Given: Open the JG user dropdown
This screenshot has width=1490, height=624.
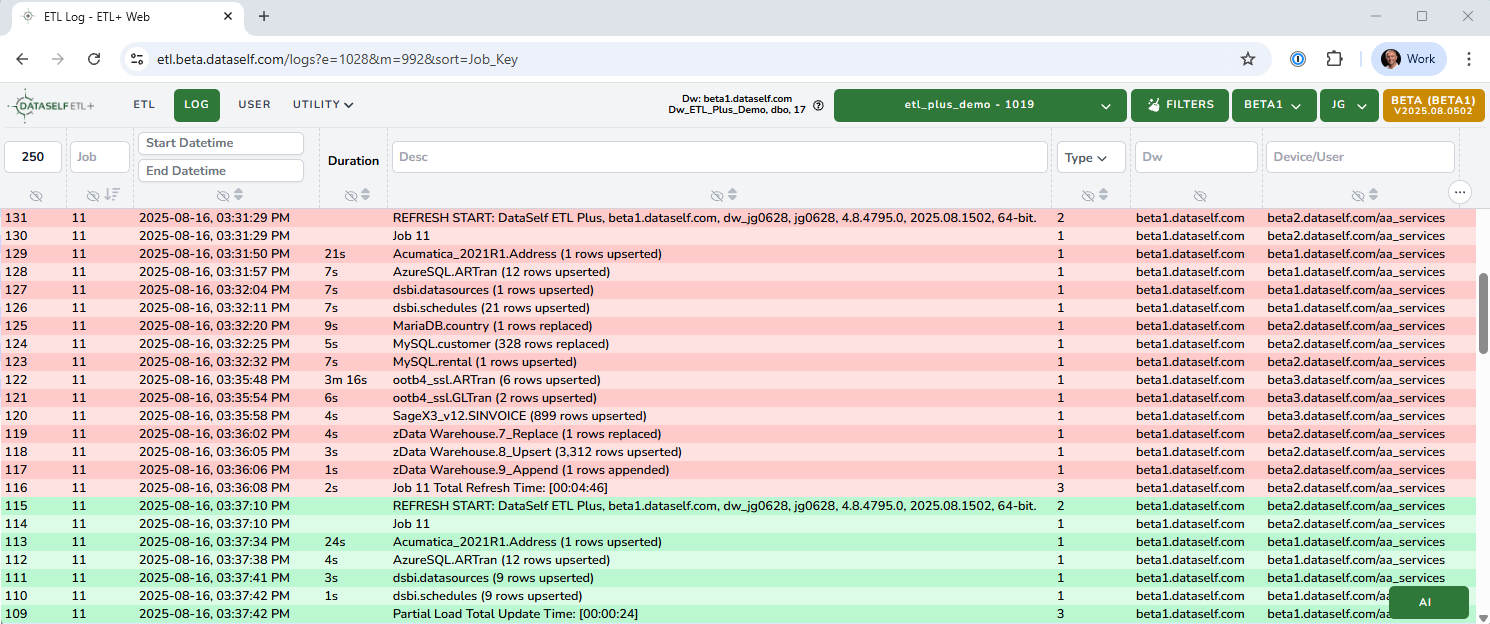Looking at the screenshot, I should pyautogui.click(x=1349, y=105).
